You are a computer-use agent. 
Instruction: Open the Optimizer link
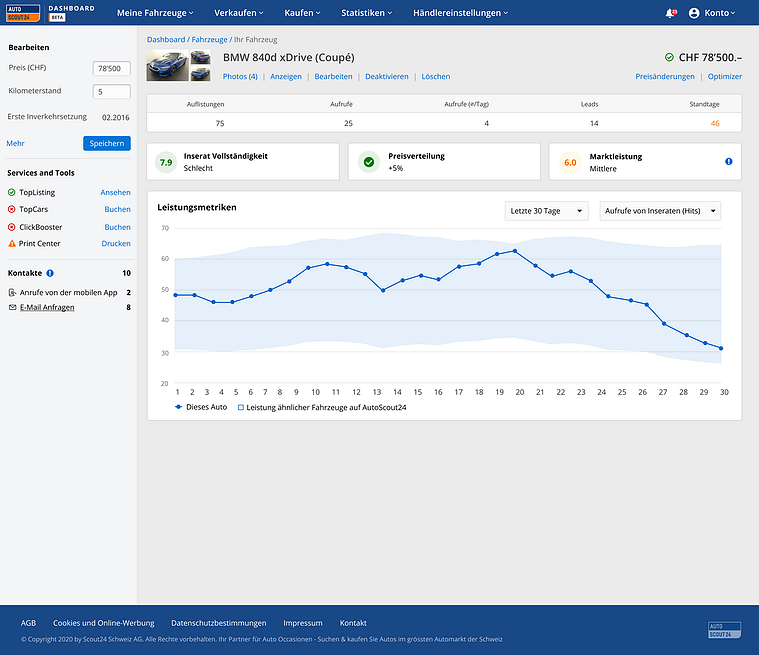pos(725,76)
